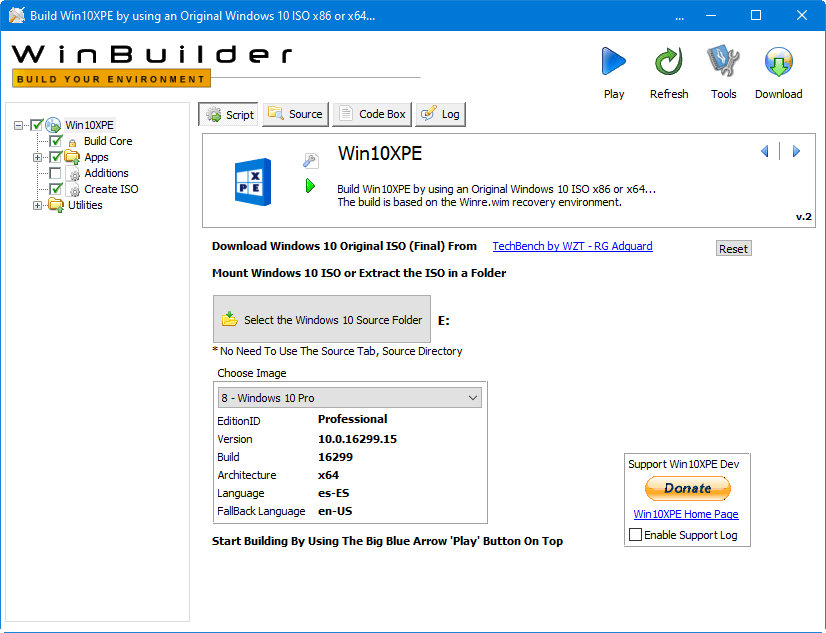Viewport: 826px width, 633px height.
Task: Click the Refresh toolbar icon
Action: (x=668, y=63)
